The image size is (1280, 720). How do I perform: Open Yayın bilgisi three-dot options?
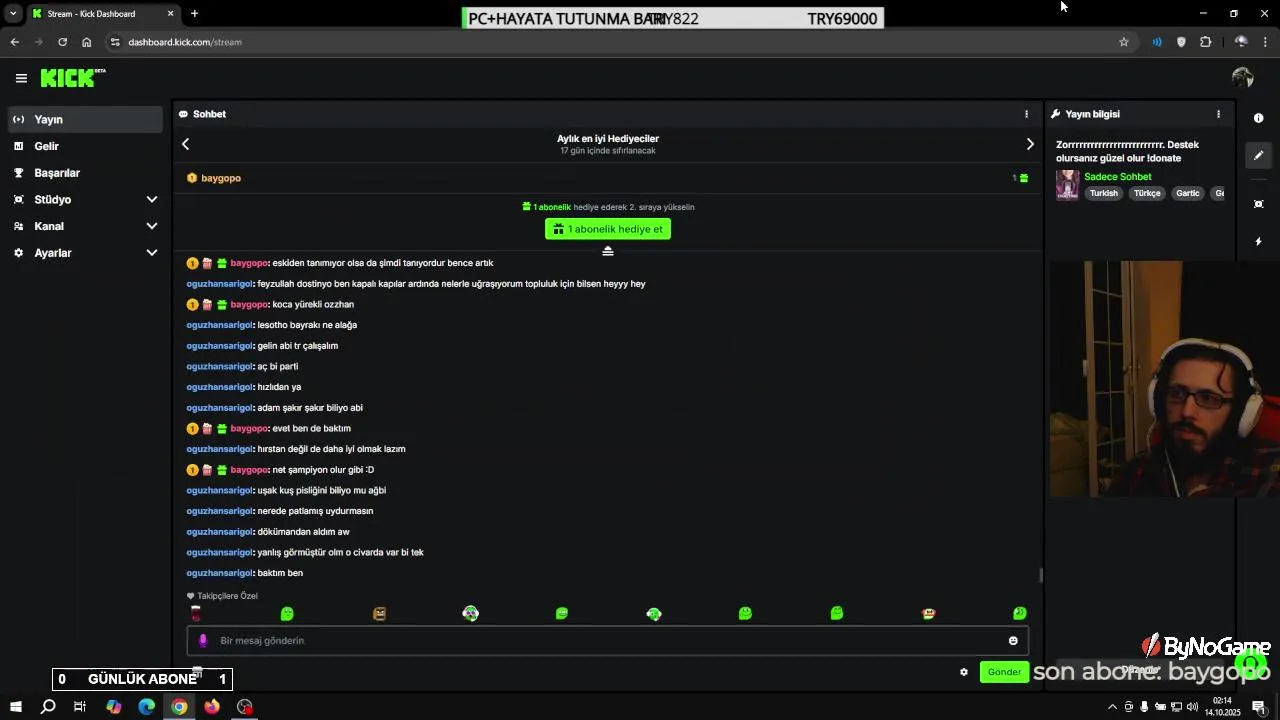click(1218, 114)
